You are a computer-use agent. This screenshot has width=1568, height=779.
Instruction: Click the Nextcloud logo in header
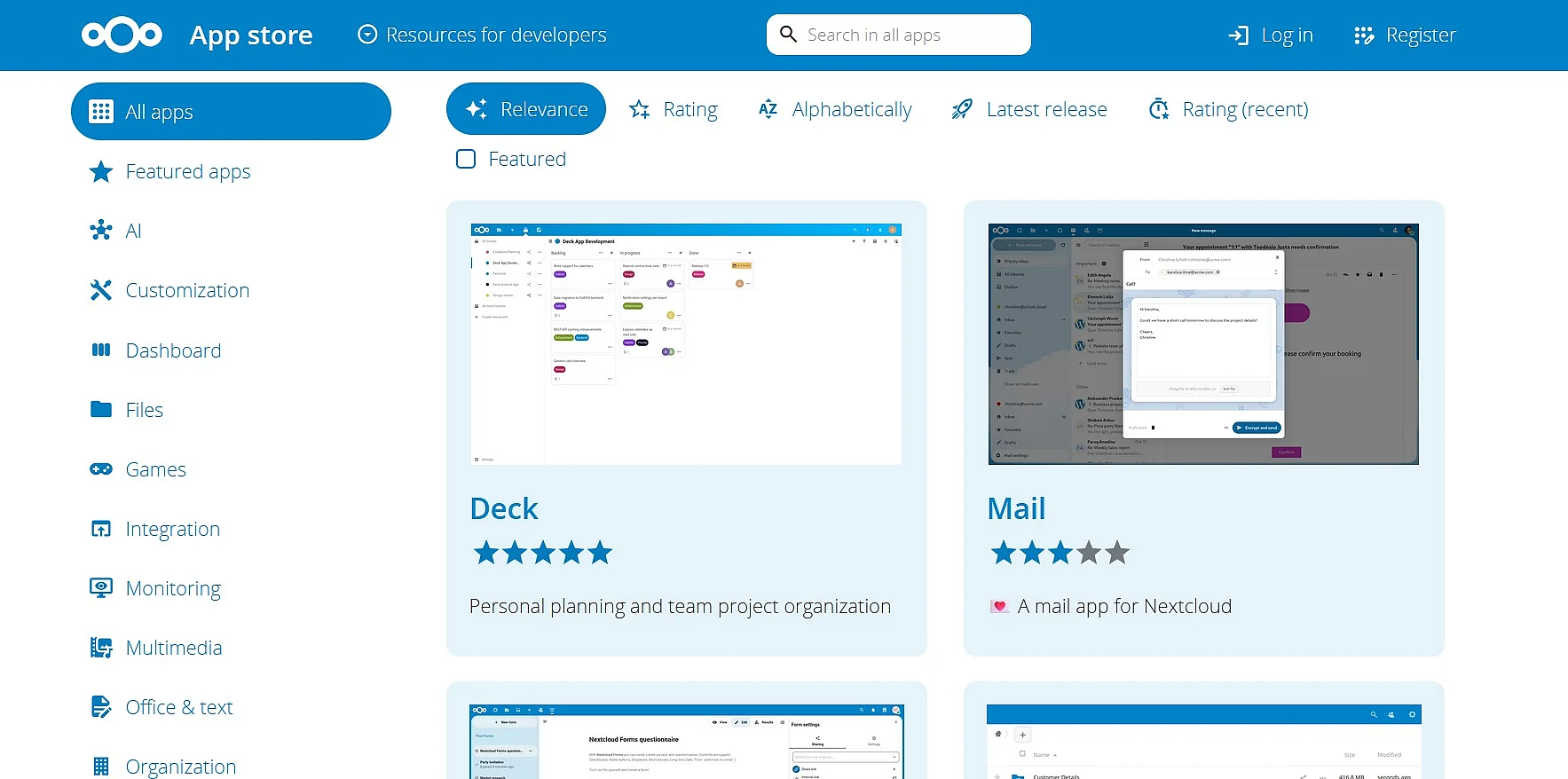click(122, 35)
